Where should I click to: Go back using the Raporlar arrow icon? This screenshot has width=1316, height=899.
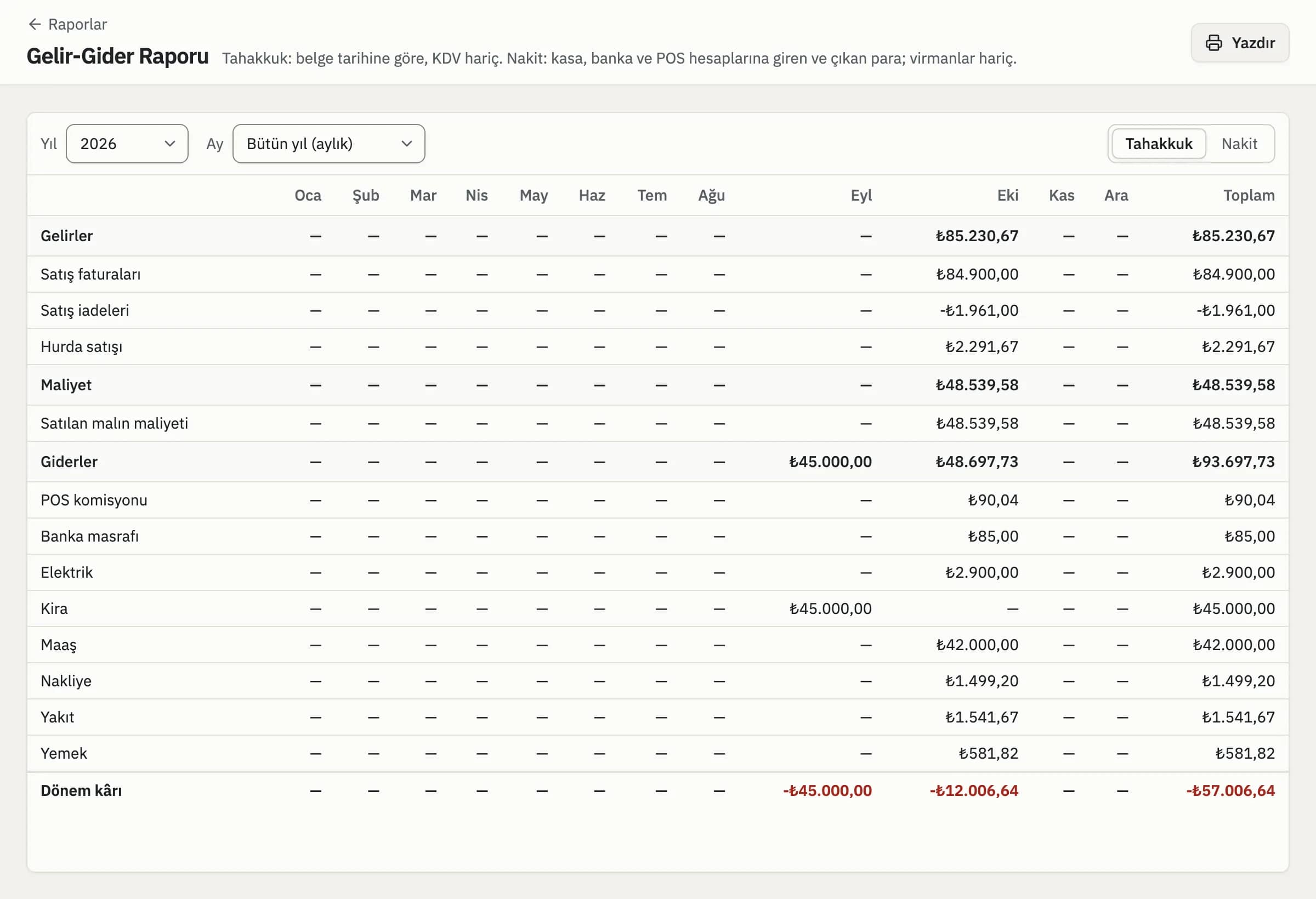point(35,24)
